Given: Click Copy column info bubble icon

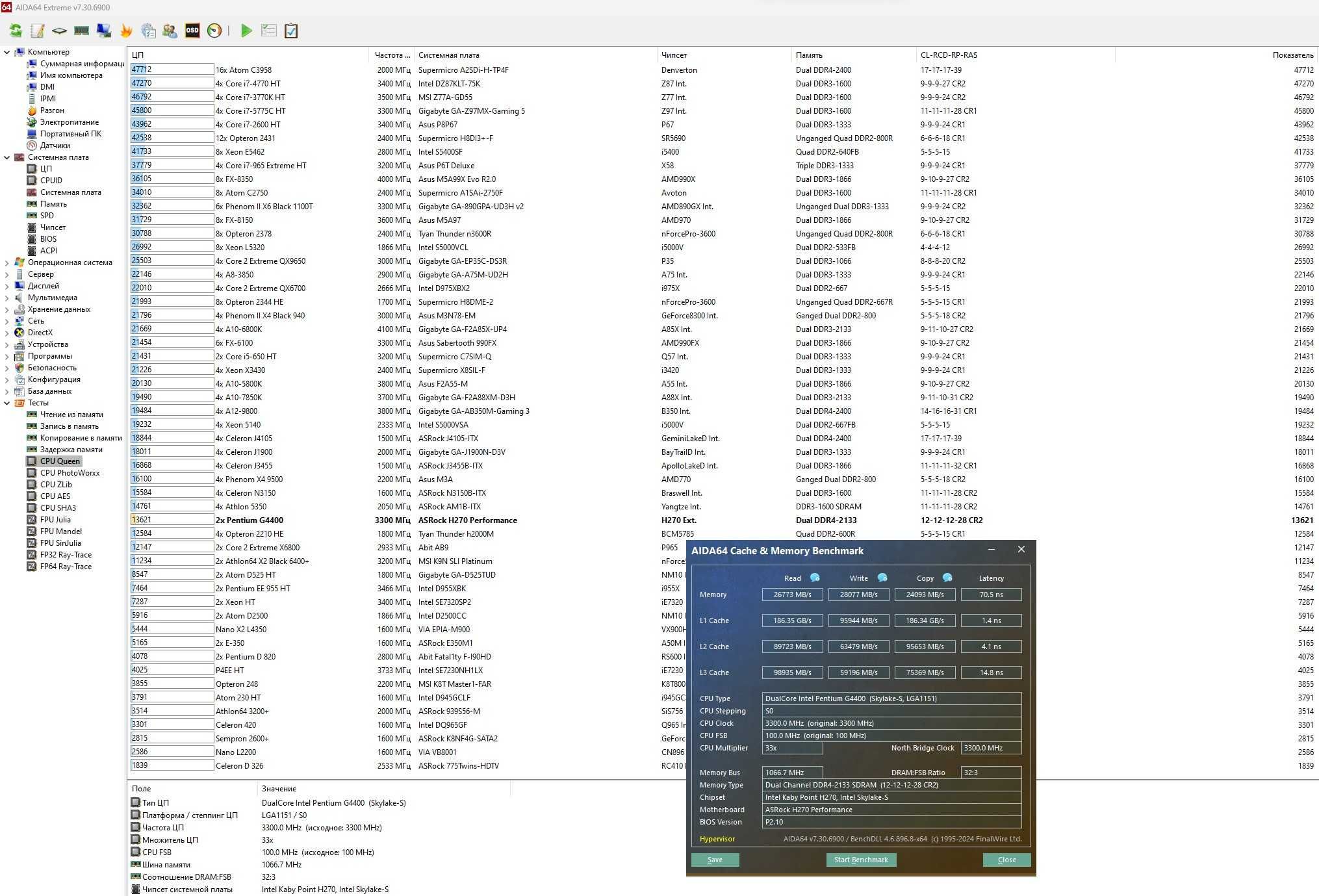Looking at the screenshot, I should tap(947, 578).
